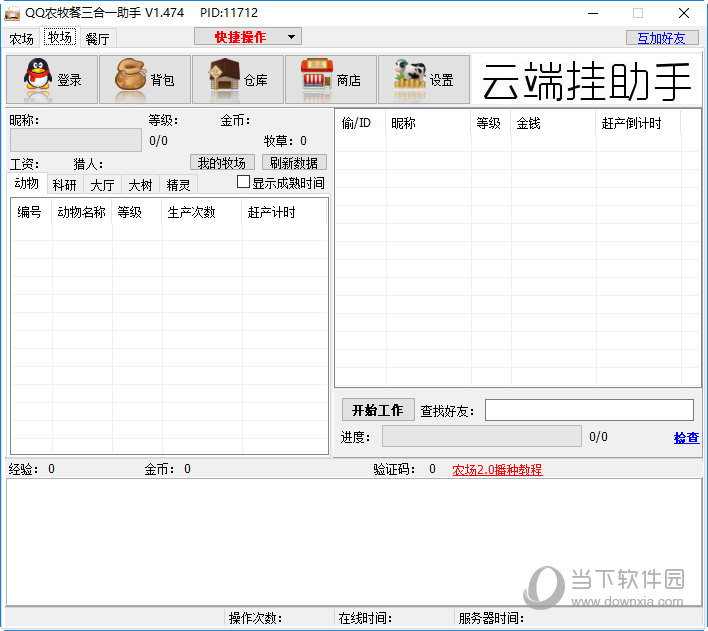Image resolution: width=708 pixels, height=631 pixels.
Task: Enable 显示成熟时间 checkbox
Action: pyautogui.click(x=243, y=182)
